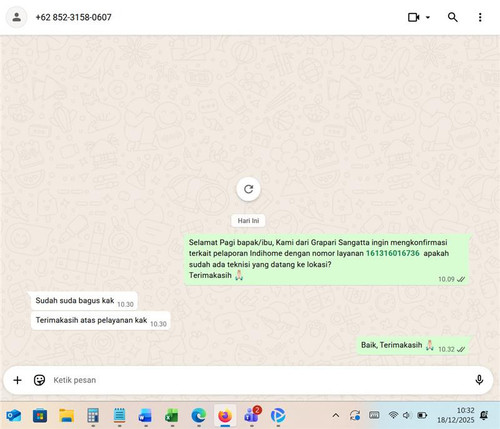Click the 10.09 read receipt checkmarks
The height and width of the screenshot is (429, 500).
click(461, 279)
